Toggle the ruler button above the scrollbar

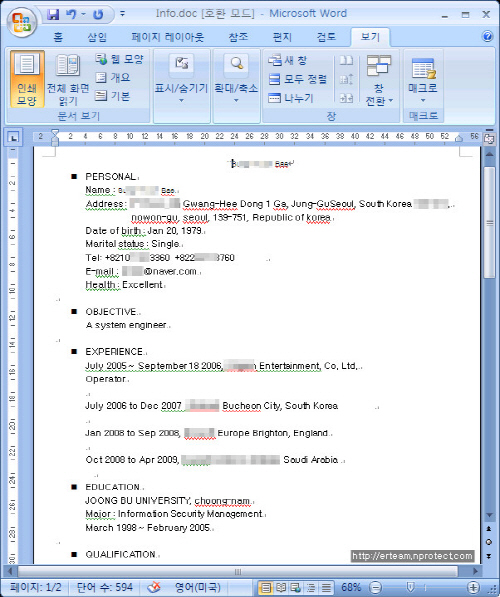(489, 139)
